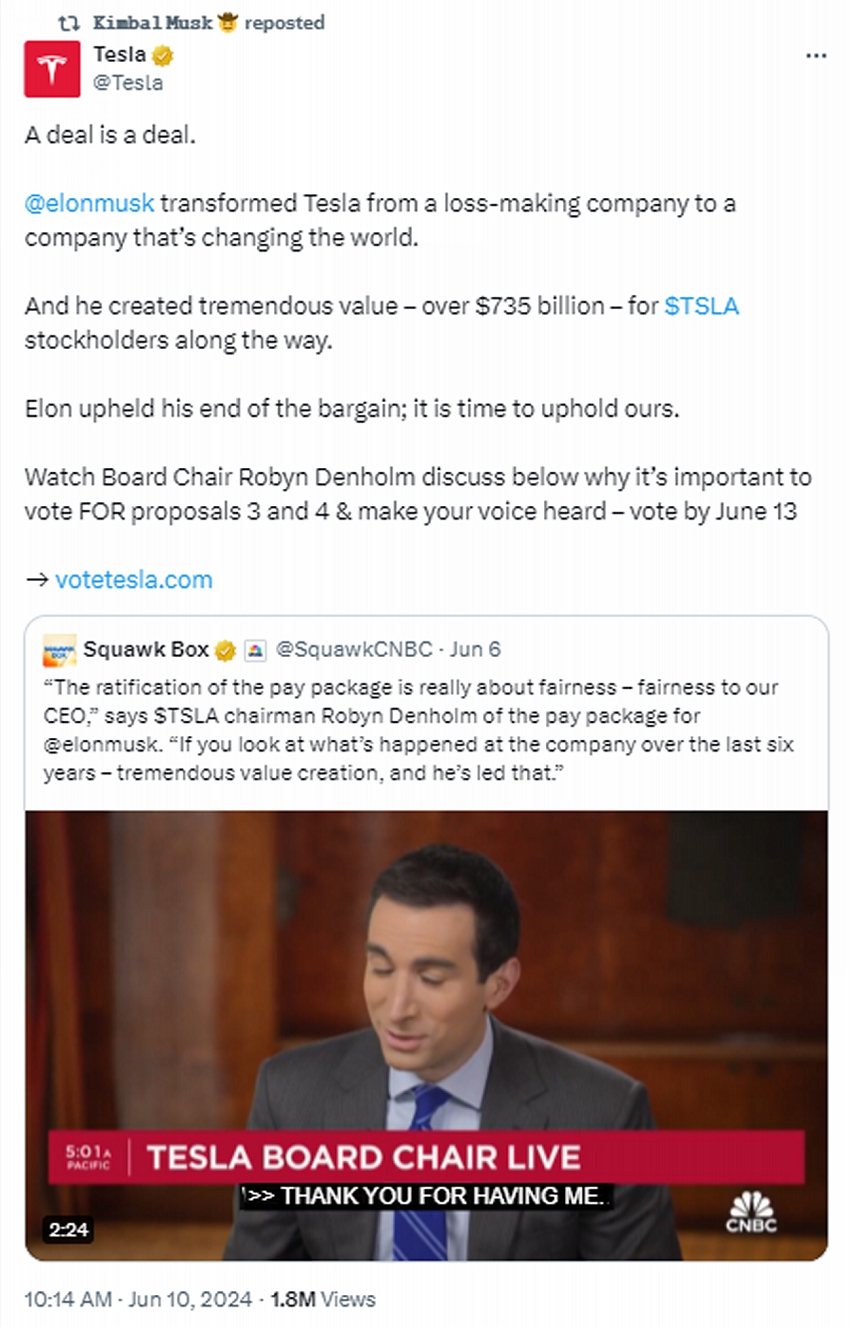Open the three-dot more options menu
This screenshot has height=1327, width=850.
[816, 56]
